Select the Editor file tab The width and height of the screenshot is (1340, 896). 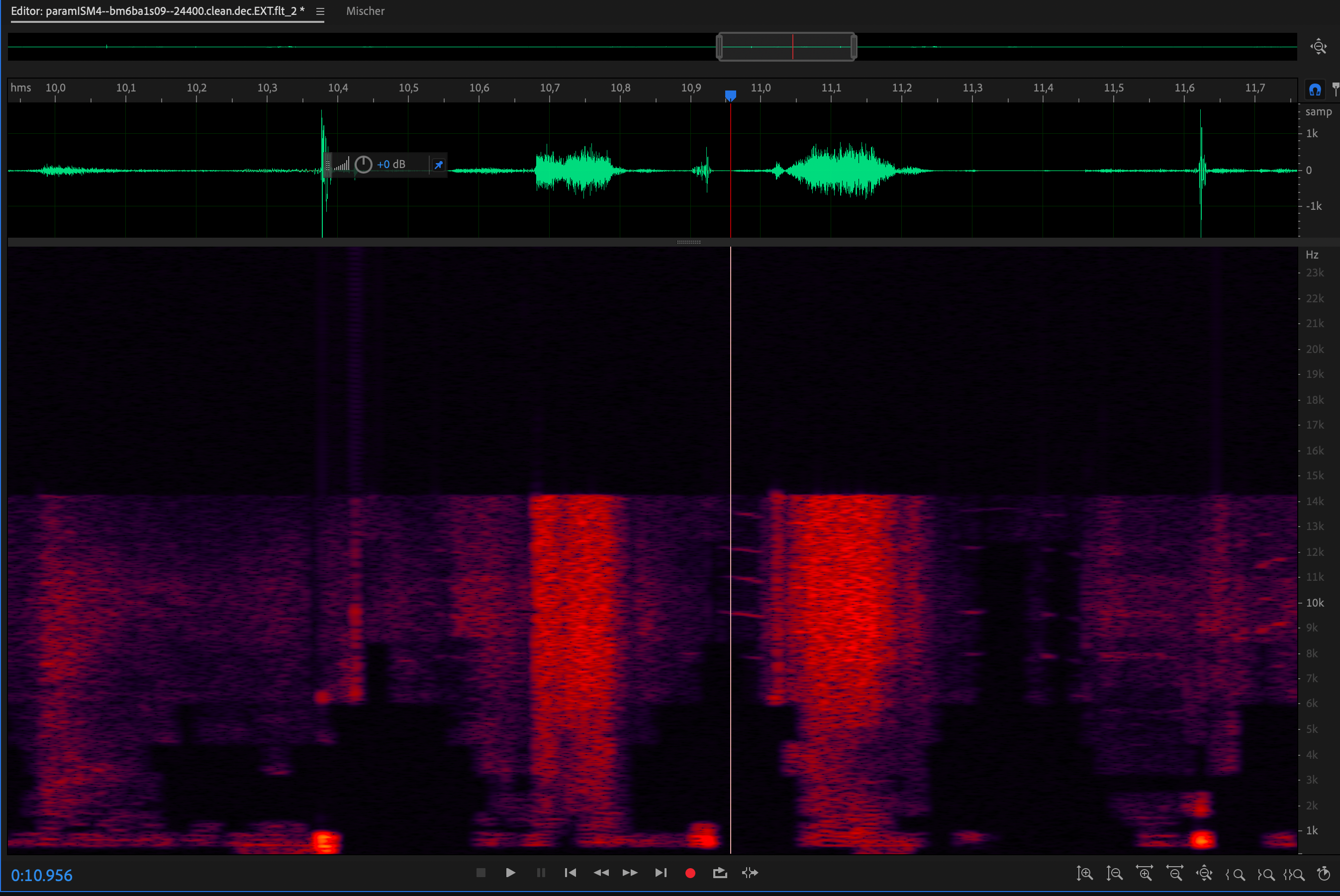coord(157,11)
